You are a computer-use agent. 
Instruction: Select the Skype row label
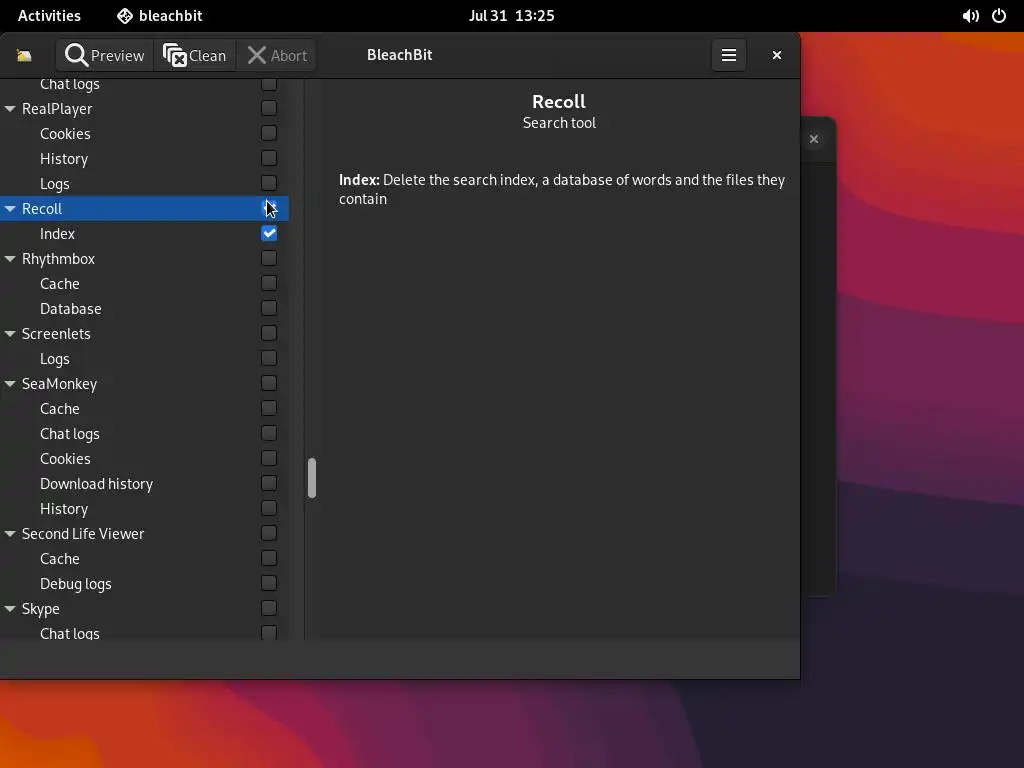coord(40,609)
